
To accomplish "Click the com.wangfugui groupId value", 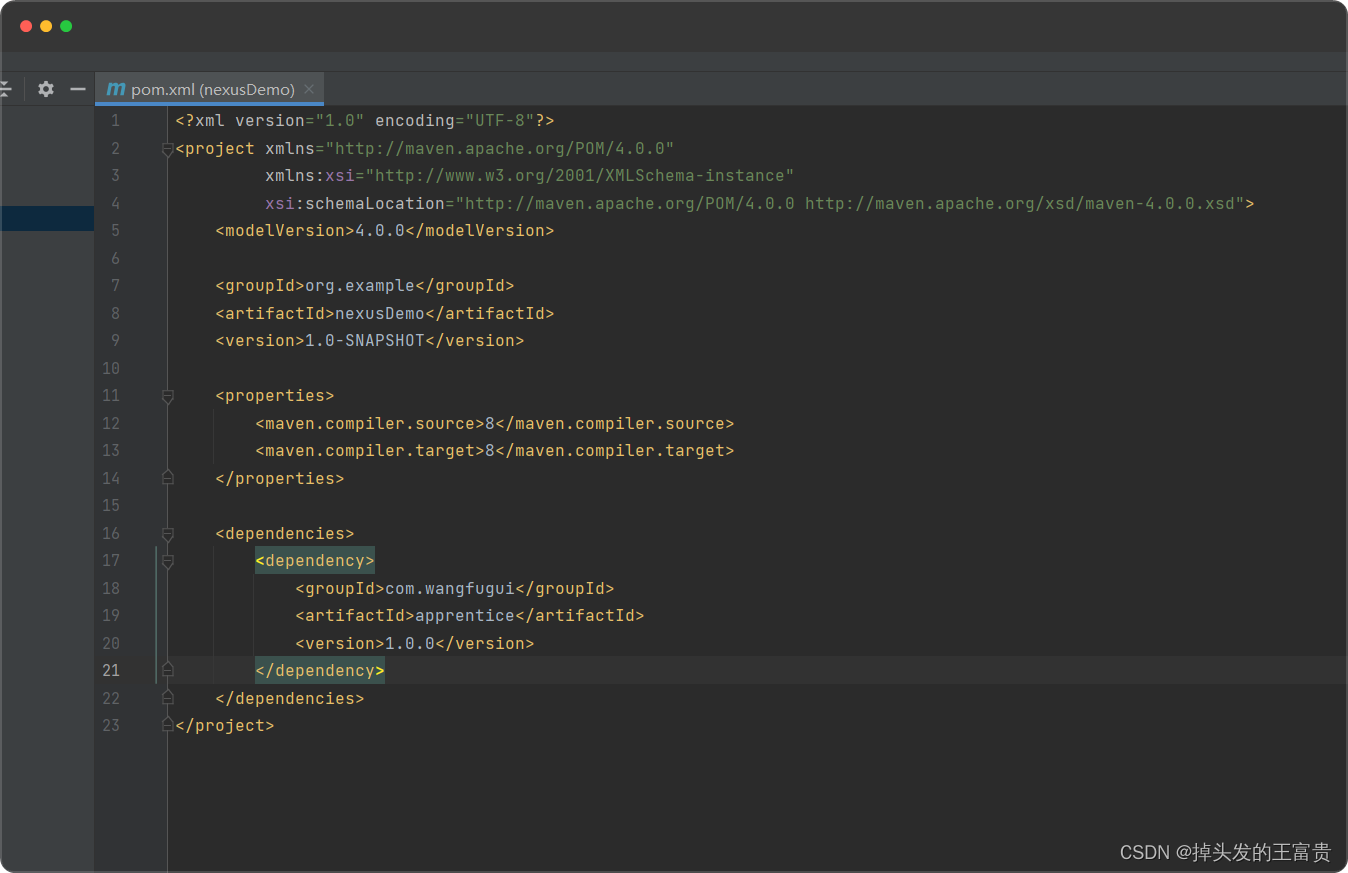I will click(449, 589).
